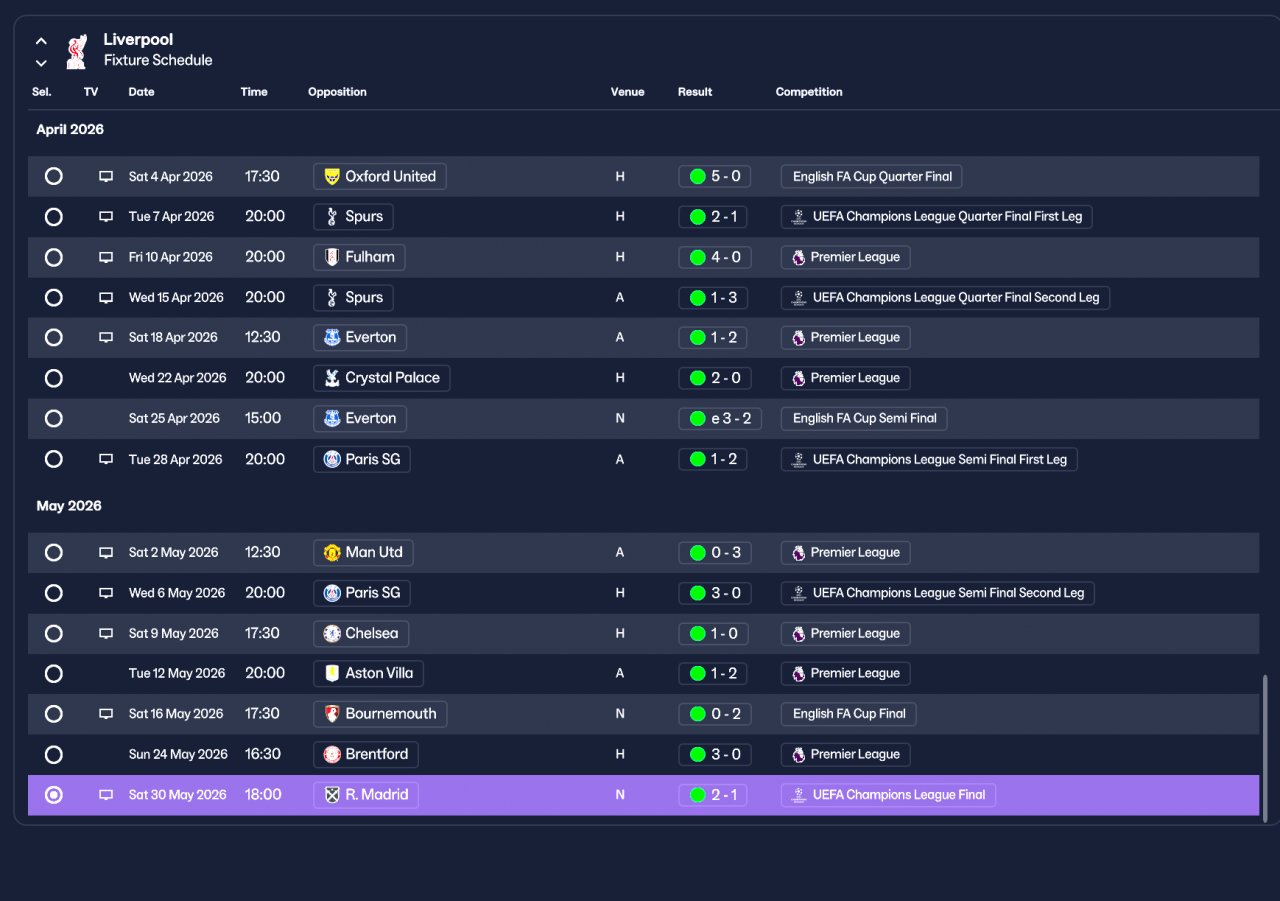Click the Result column header

pos(695,92)
